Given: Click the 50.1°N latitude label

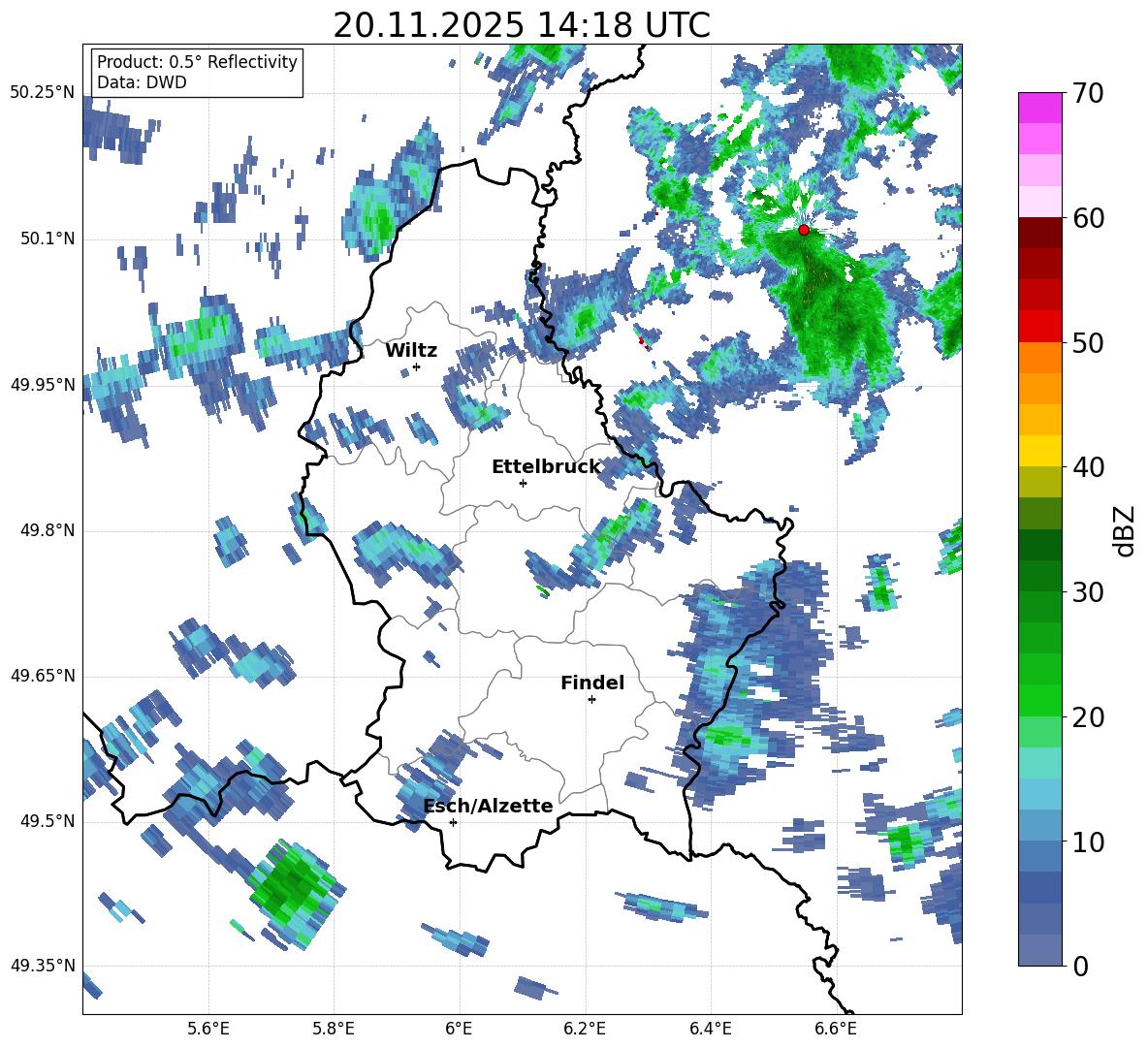Looking at the screenshot, I should click(x=47, y=238).
